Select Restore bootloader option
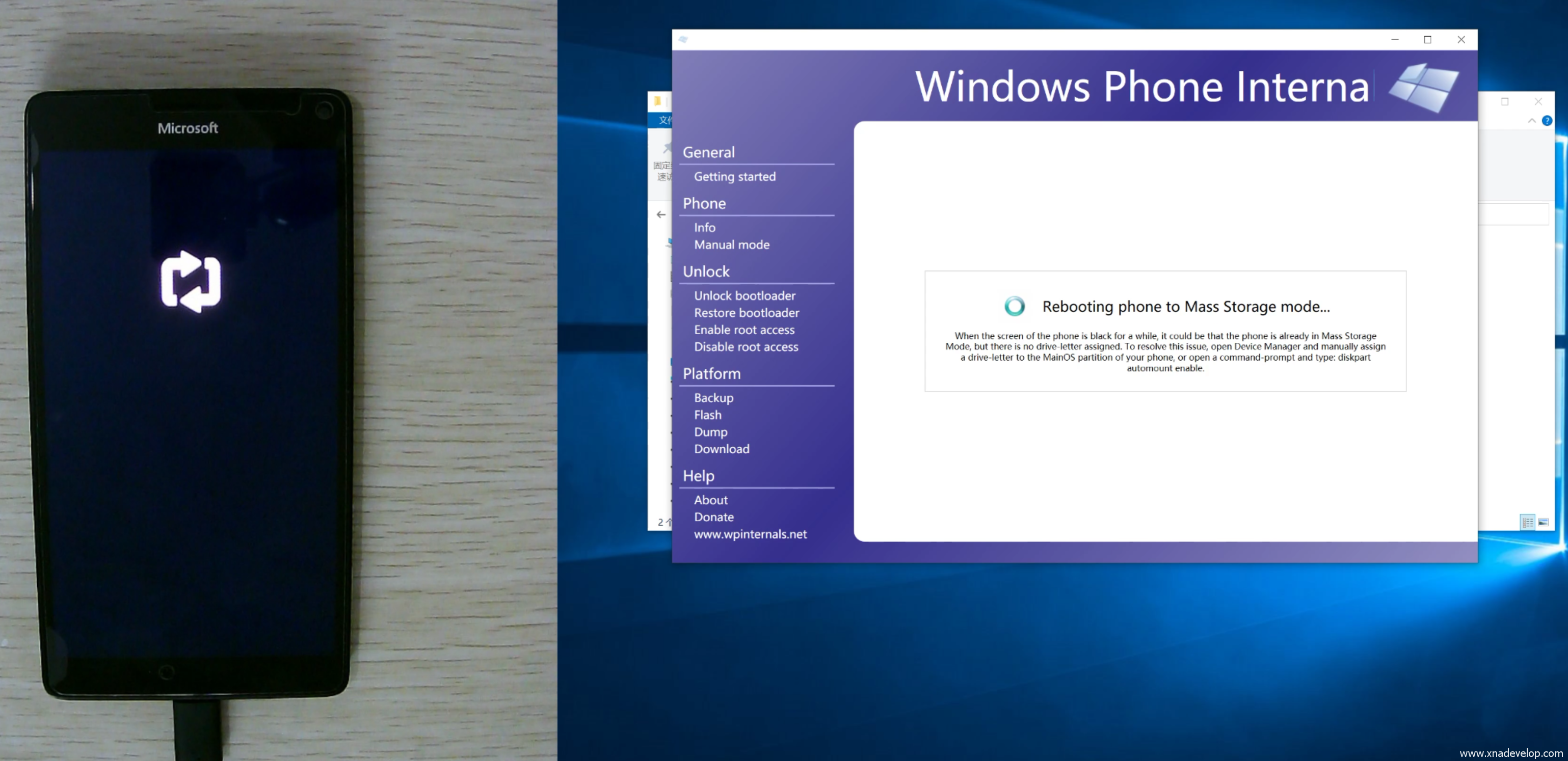 pos(746,313)
